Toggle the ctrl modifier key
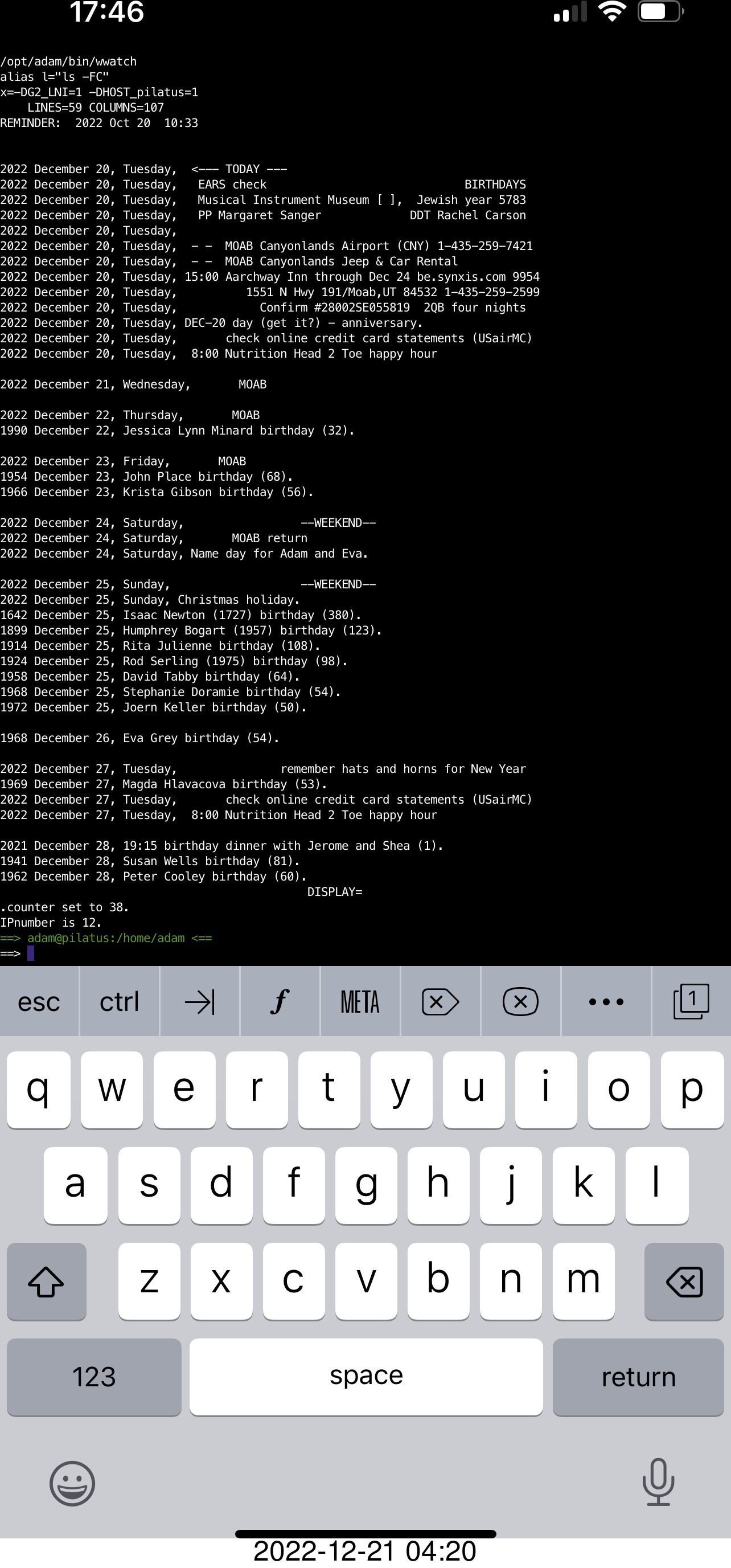Screen dimensions: 731x1568 [x=120, y=1001]
